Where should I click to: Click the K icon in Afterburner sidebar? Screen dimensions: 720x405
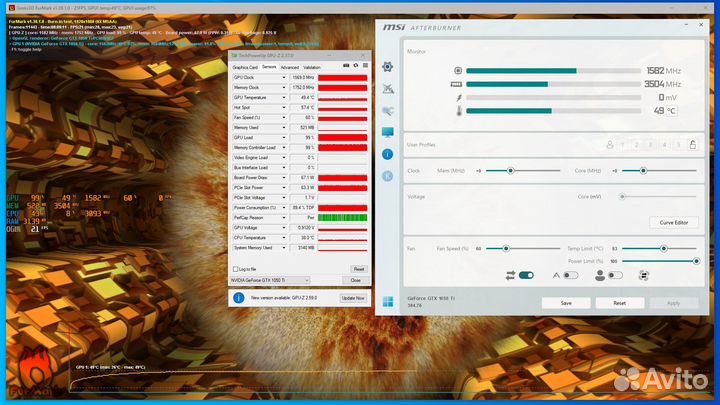388,176
